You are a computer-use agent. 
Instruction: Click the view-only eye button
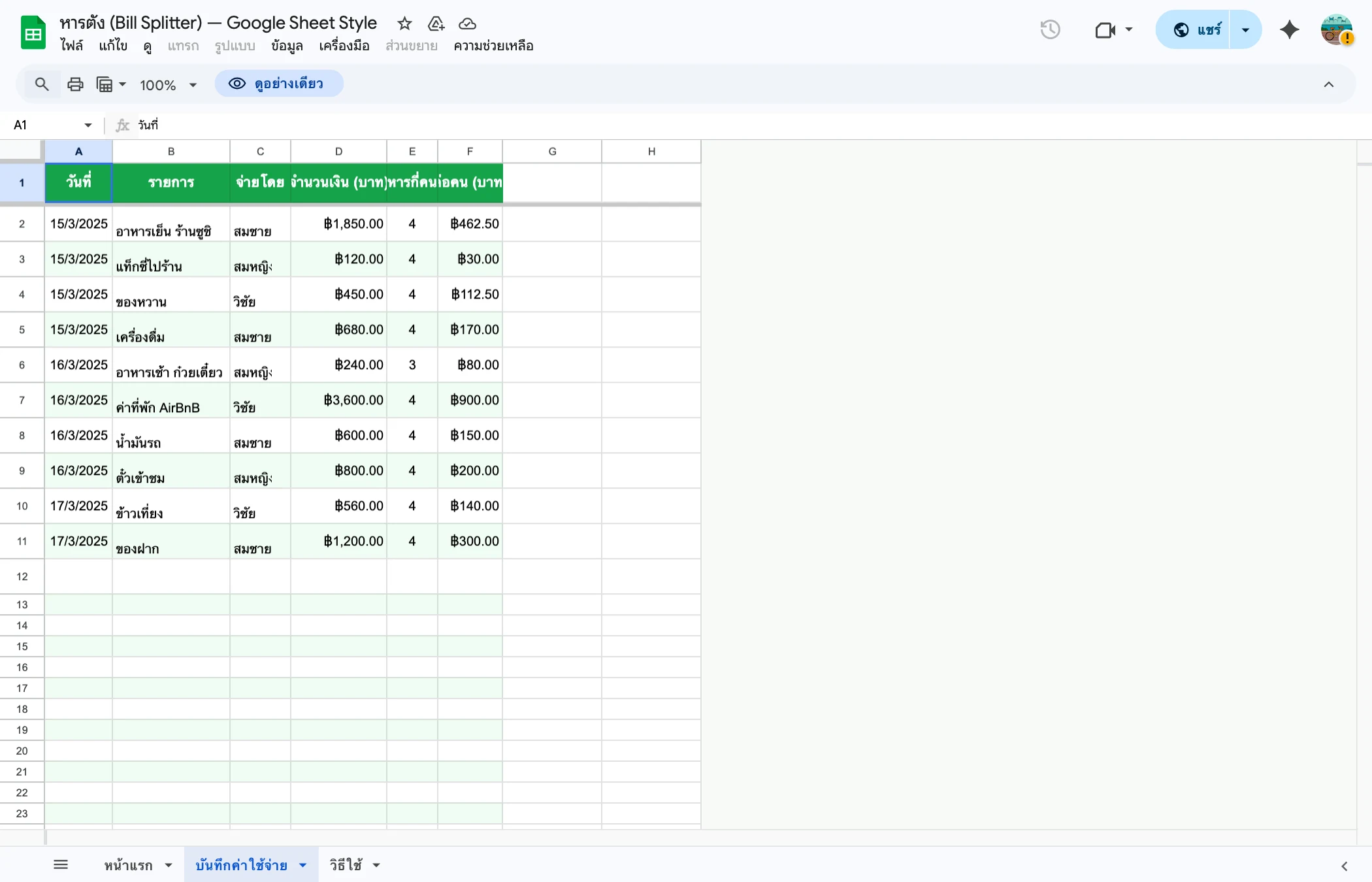click(279, 84)
